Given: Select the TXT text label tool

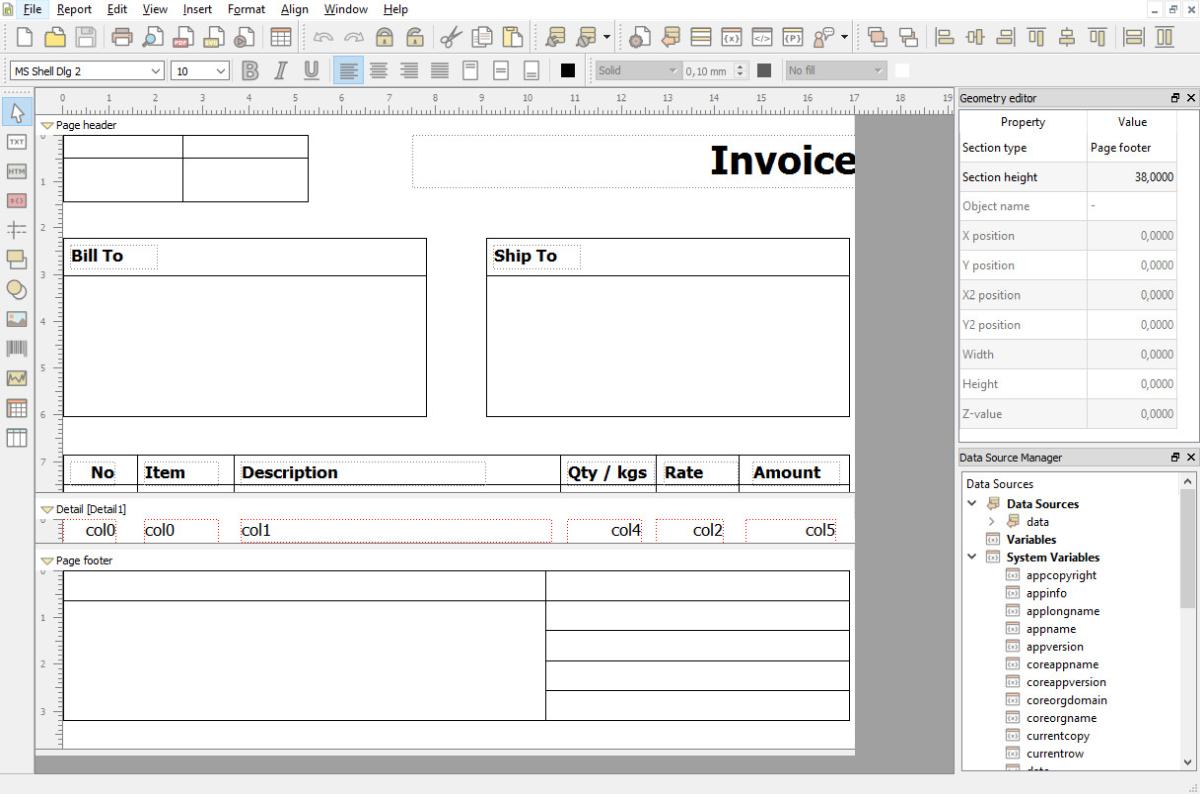Looking at the screenshot, I should pyautogui.click(x=17, y=142).
